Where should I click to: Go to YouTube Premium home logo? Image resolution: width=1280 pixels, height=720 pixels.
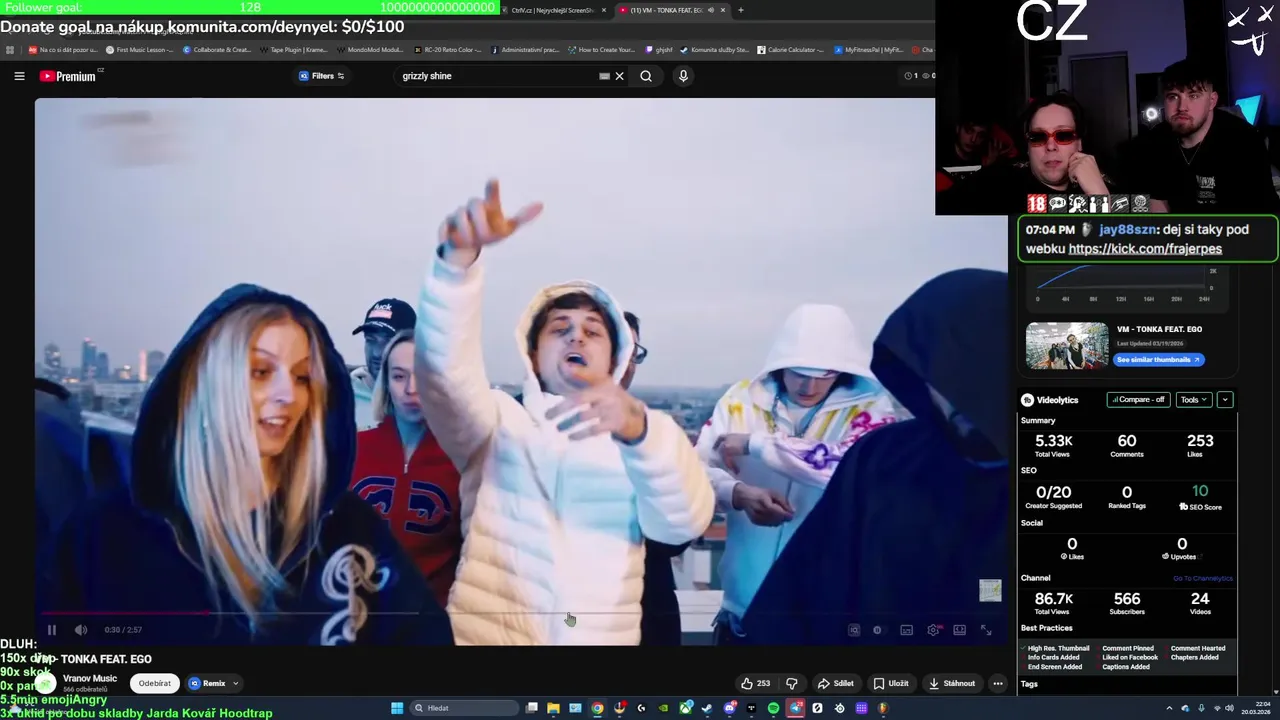tap(68, 76)
